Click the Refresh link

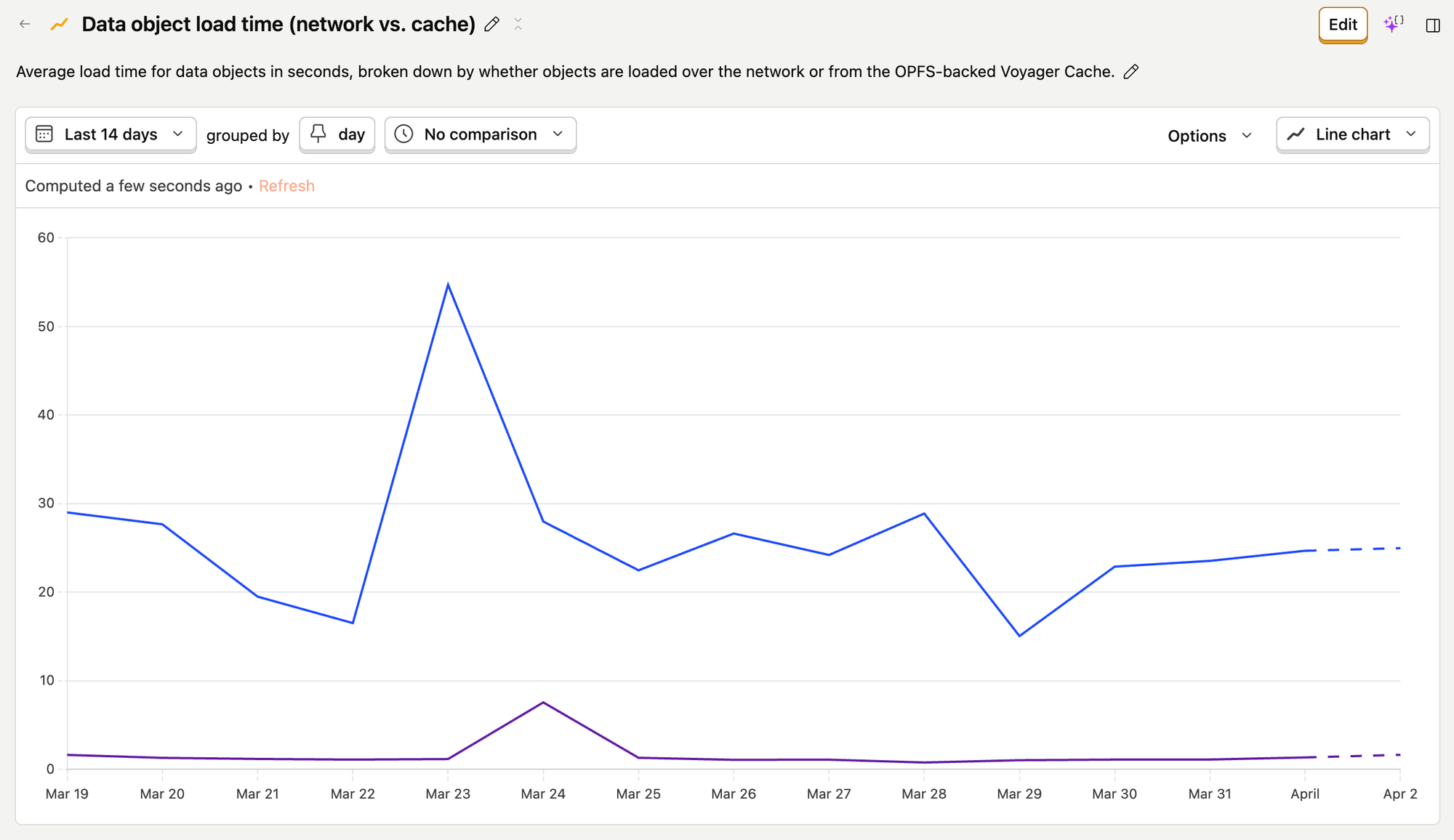click(x=286, y=186)
